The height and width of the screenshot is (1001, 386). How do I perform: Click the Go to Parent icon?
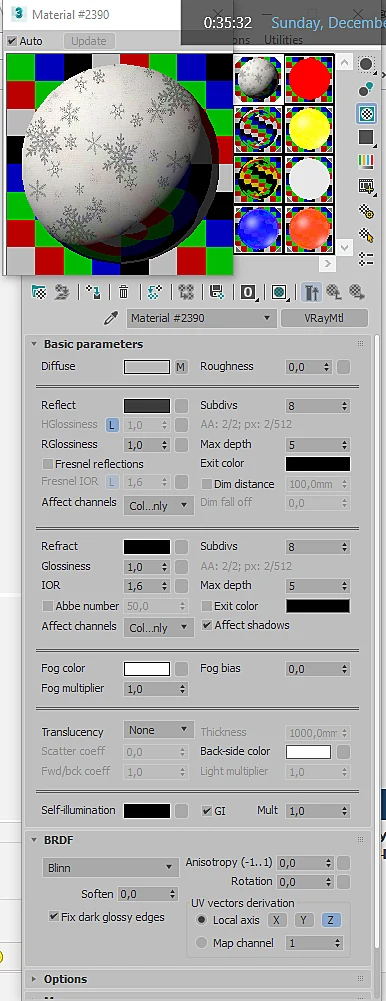[x=334, y=292]
